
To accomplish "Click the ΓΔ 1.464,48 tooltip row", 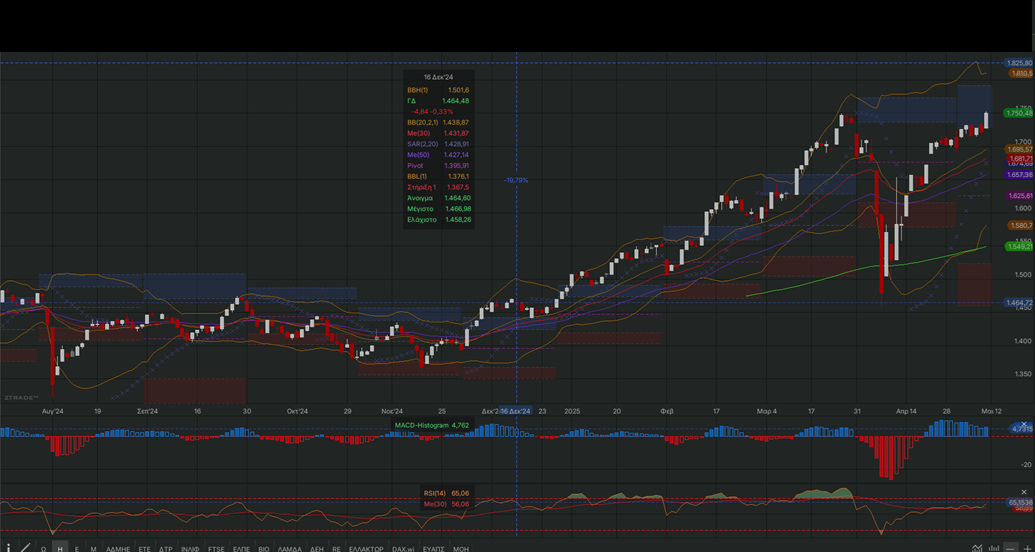I will pyautogui.click(x=439, y=100).
